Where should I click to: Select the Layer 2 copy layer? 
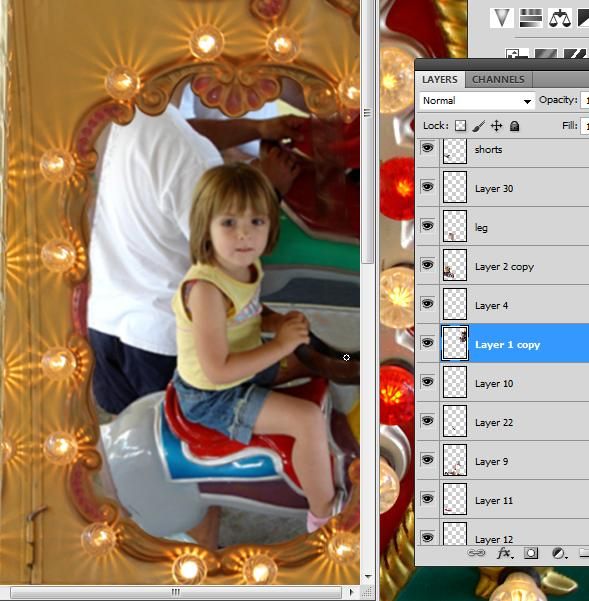coord(502,265)
